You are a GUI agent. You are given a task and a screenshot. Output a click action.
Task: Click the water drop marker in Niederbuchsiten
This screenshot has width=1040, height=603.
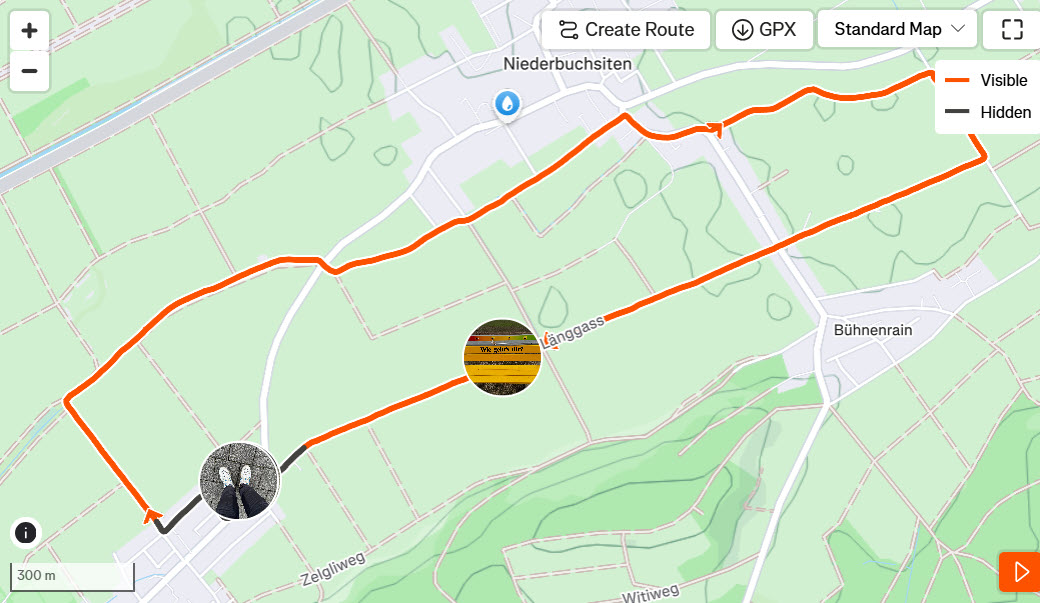click(507, 104)
